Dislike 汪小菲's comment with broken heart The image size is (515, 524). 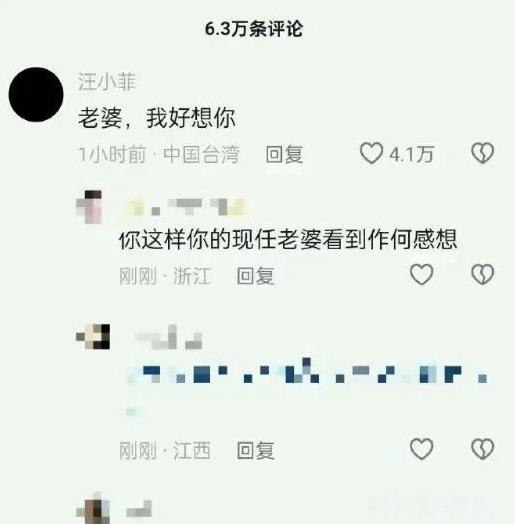(482, 153)
